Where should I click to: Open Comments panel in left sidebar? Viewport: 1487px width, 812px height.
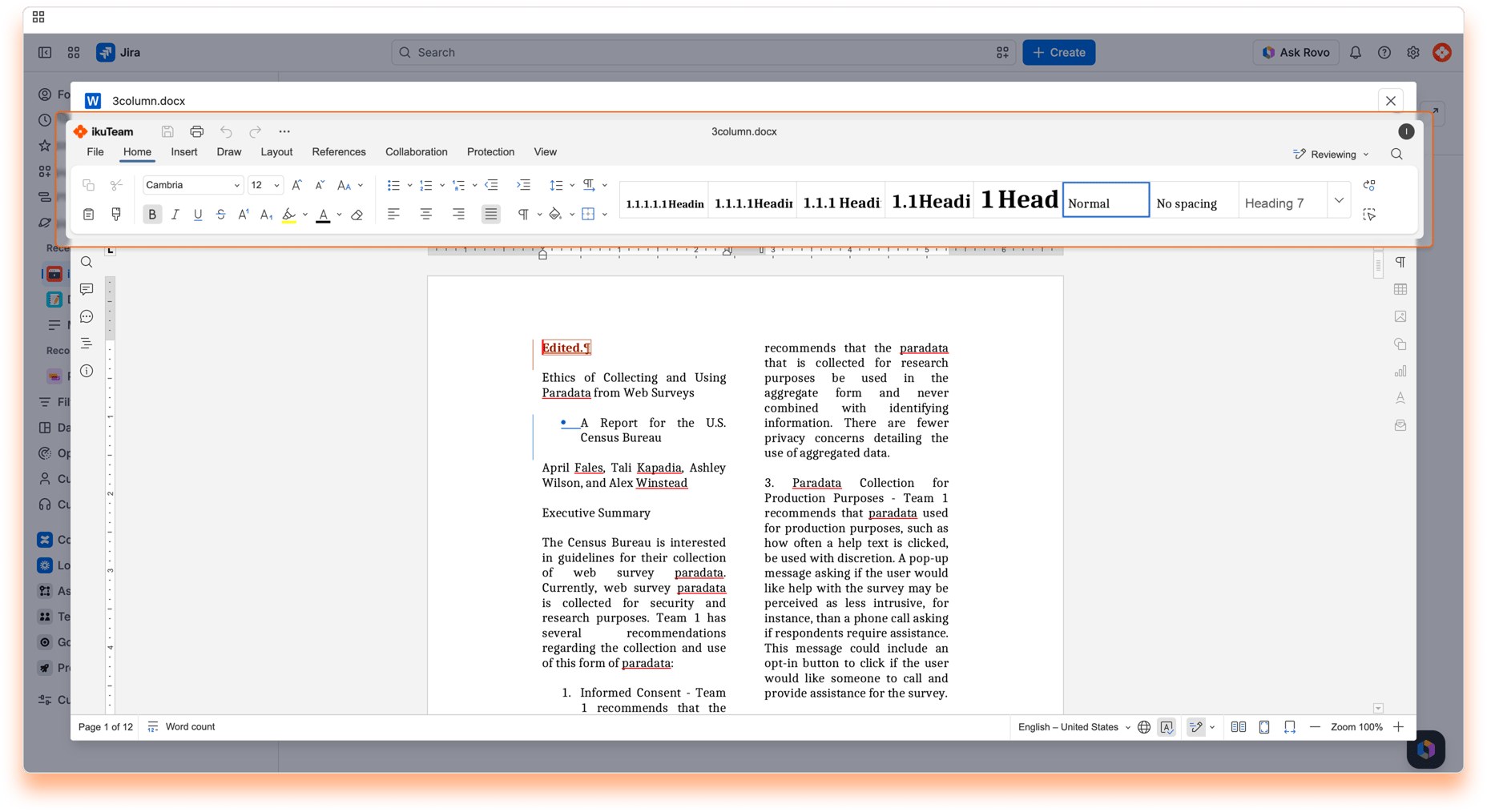pos(87,289)
